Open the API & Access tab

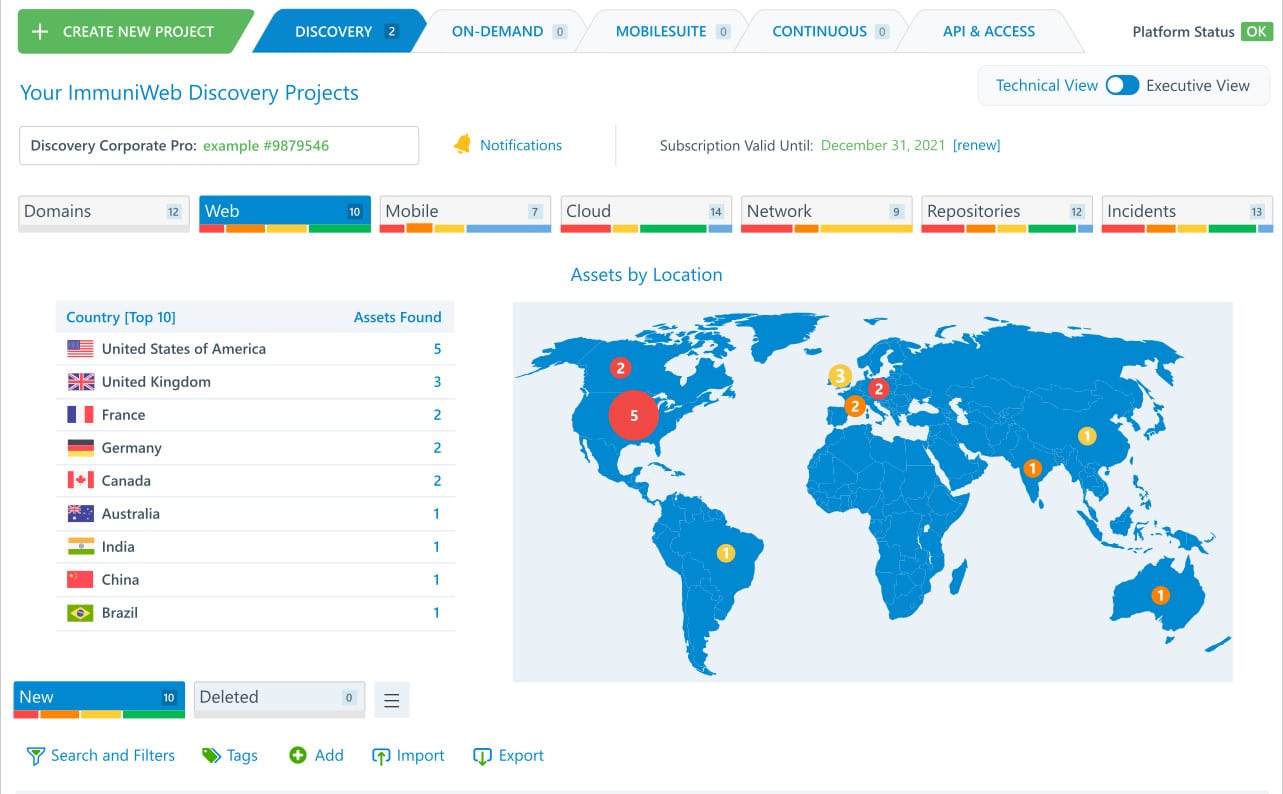point(989,32)
